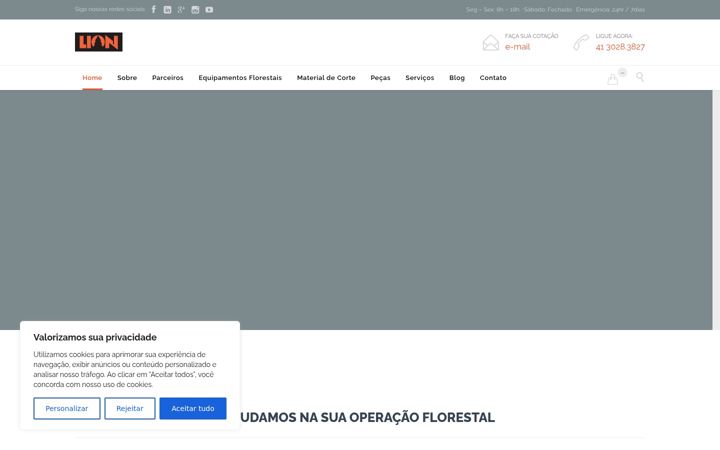The height and width of the screenshot is (450, 720).
Task: Open the Facebook social icon
Action: (x=154, y=9)
